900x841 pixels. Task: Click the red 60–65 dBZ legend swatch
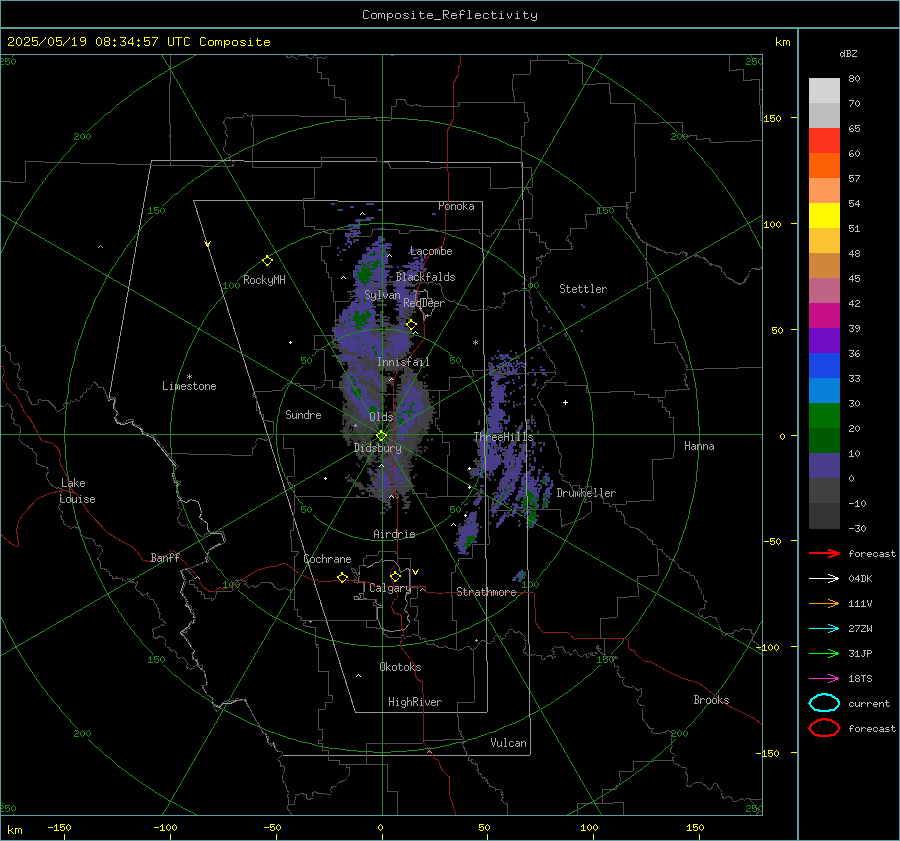point(824,140)
